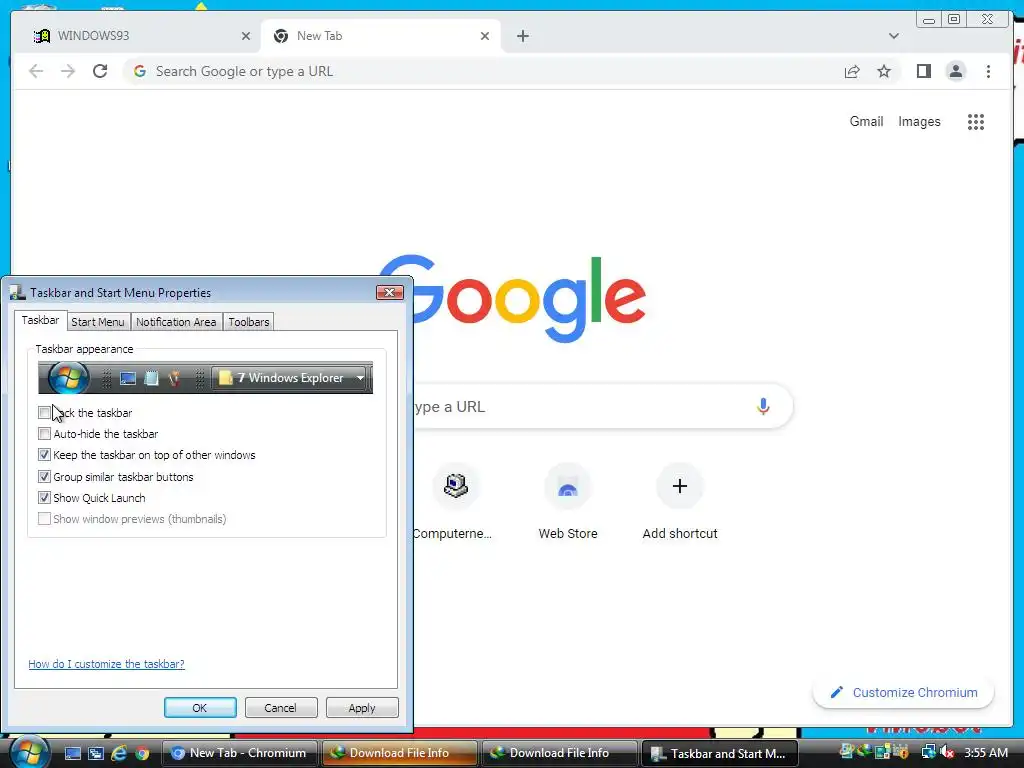Image resolution: width=1024 pixels, height=768 pixels.
Task: Select the New Tab browser tab
Action: pos(381,36)
